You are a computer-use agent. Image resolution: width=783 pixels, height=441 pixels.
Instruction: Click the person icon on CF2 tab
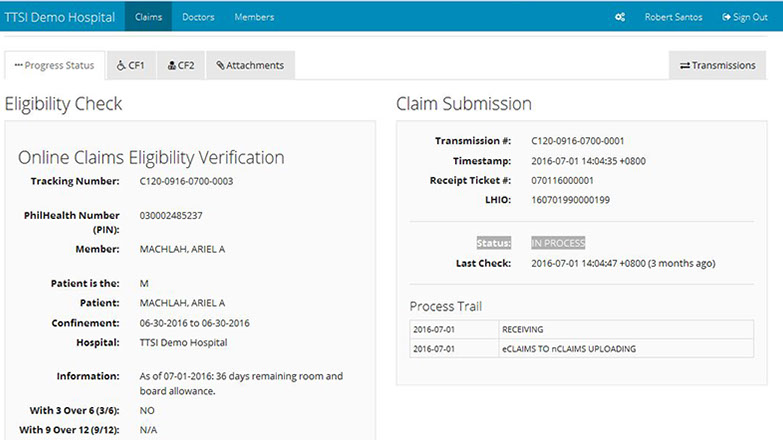click(171, 66)
